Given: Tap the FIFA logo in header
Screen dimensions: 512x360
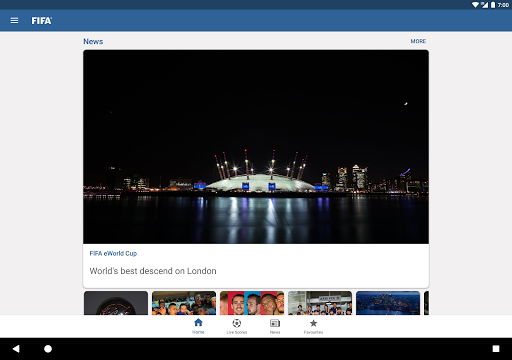Looking at the screenshot, I should [x=42, y=21].
